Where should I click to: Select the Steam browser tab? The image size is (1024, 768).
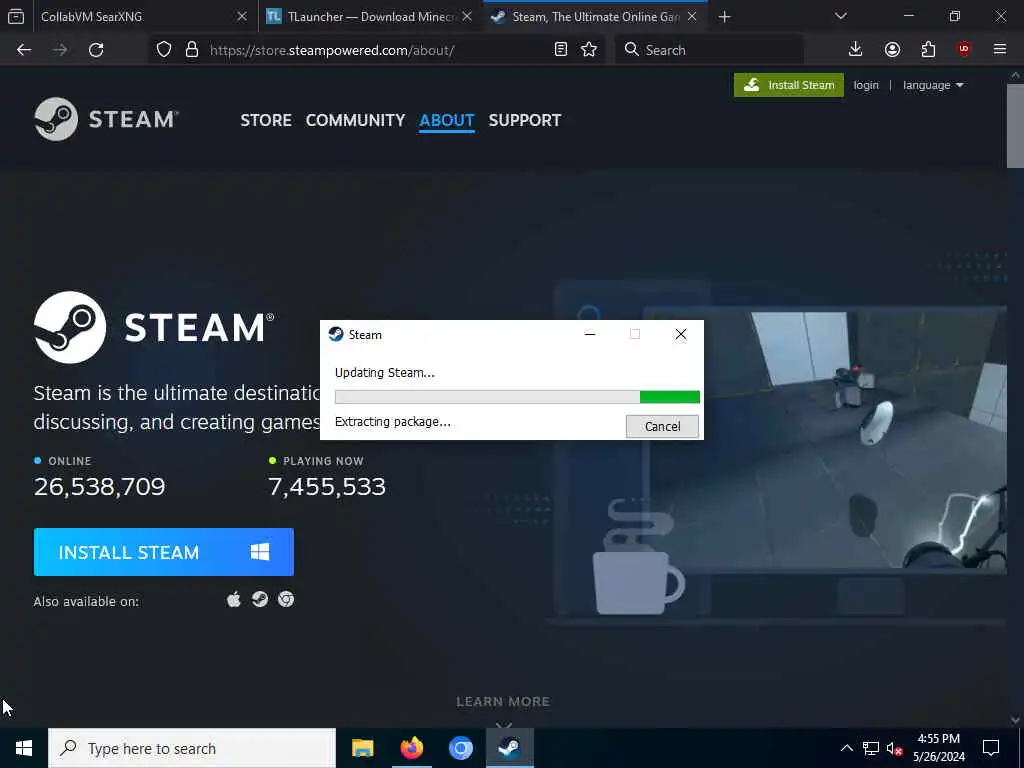coord(594,17)
